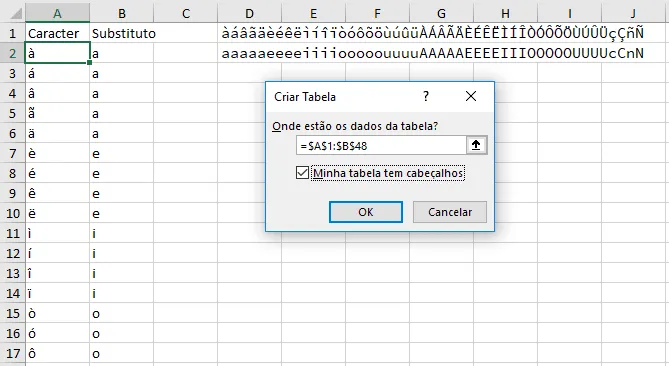Collapse the range selector with the upward-arrow icon
This screenshot has width=669, height=366.
(476, 145)
